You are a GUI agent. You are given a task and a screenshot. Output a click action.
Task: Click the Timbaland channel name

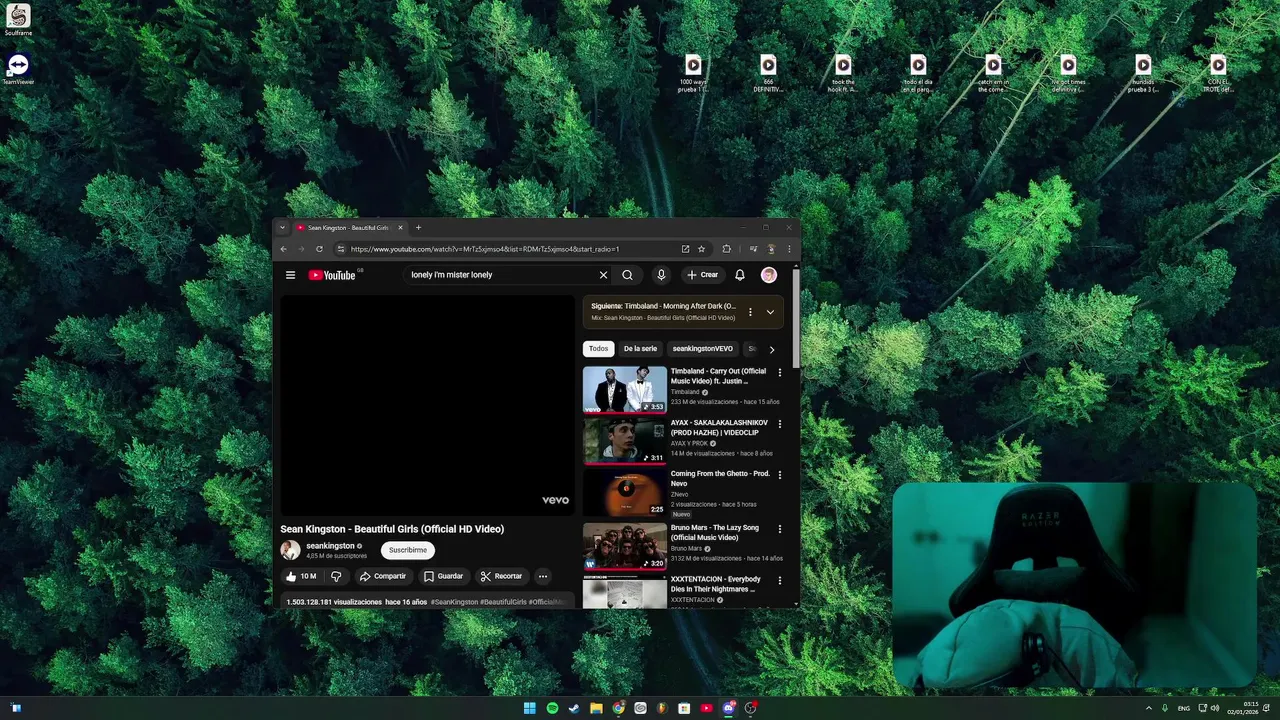point(685,392)
